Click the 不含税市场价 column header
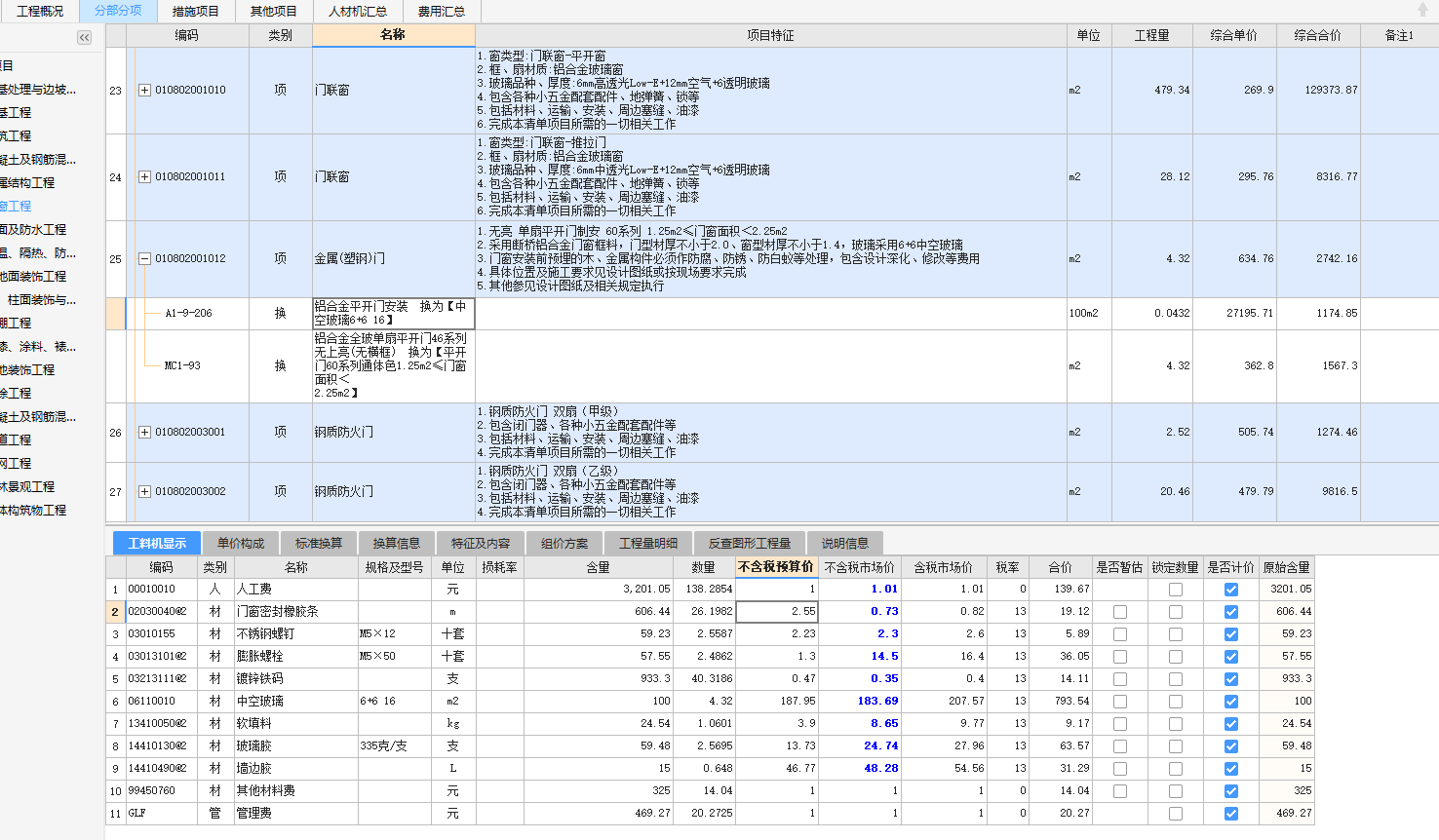This screenshot has height=840, width=1439. click(x=859, y=567)
